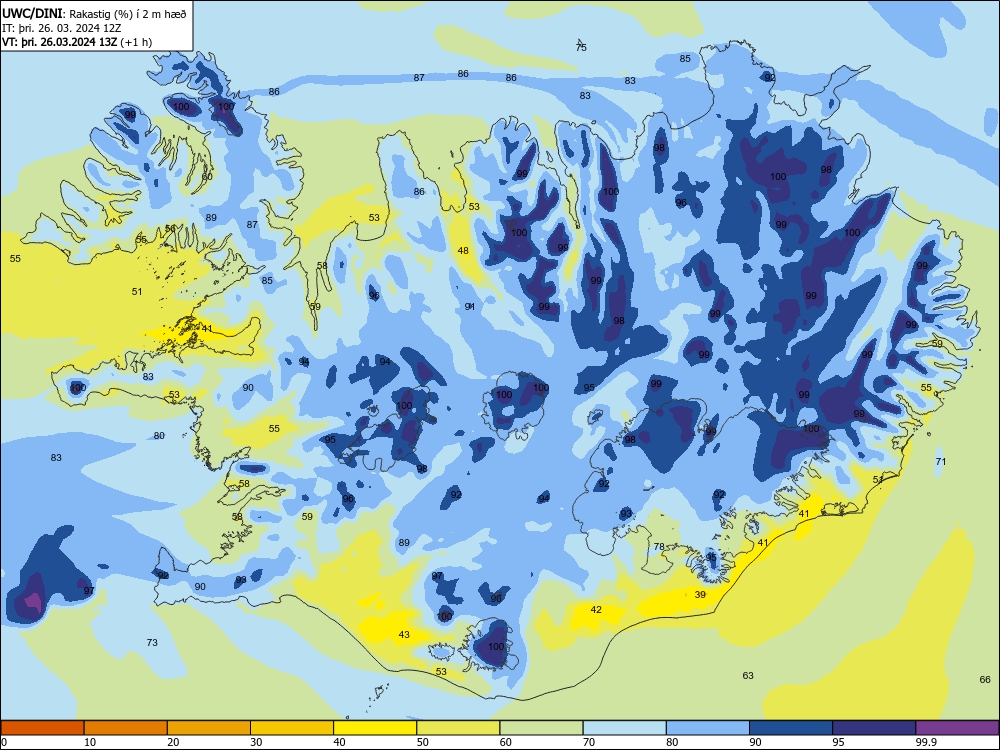
Task: Select the '73' humidity value over the ocean
Action: pyautogui.click(x=152, y=643)
